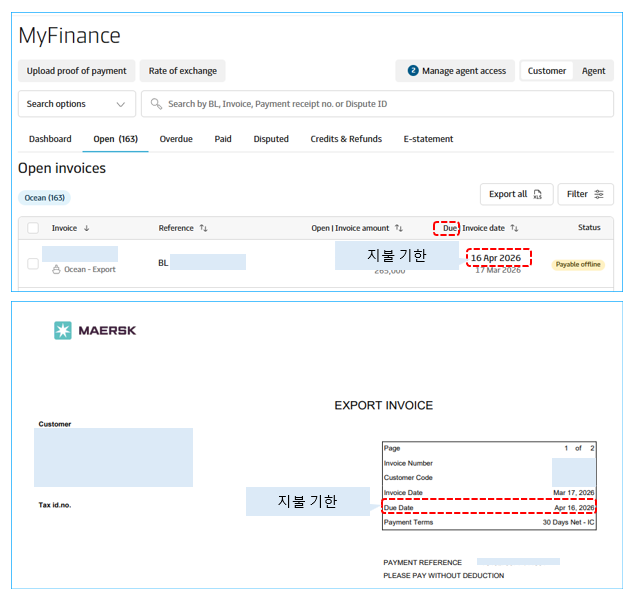Open the Filter button
The height and width of the screenshot is (605, 631).
(x=586, y=194)
